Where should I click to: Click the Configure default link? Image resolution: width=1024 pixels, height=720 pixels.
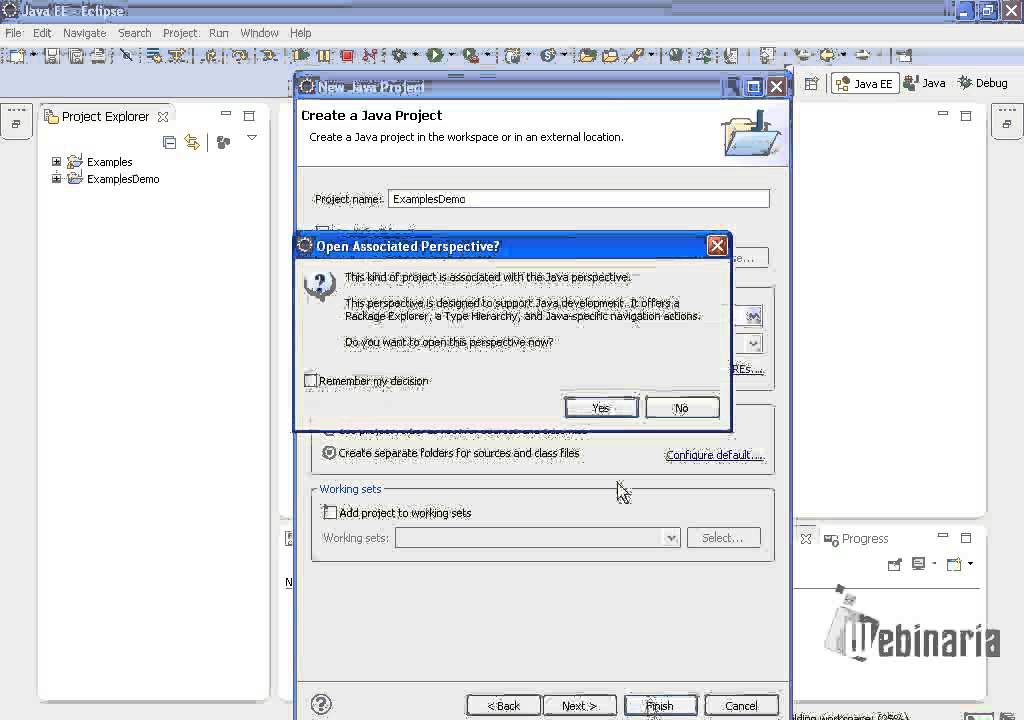coord(714,455)
